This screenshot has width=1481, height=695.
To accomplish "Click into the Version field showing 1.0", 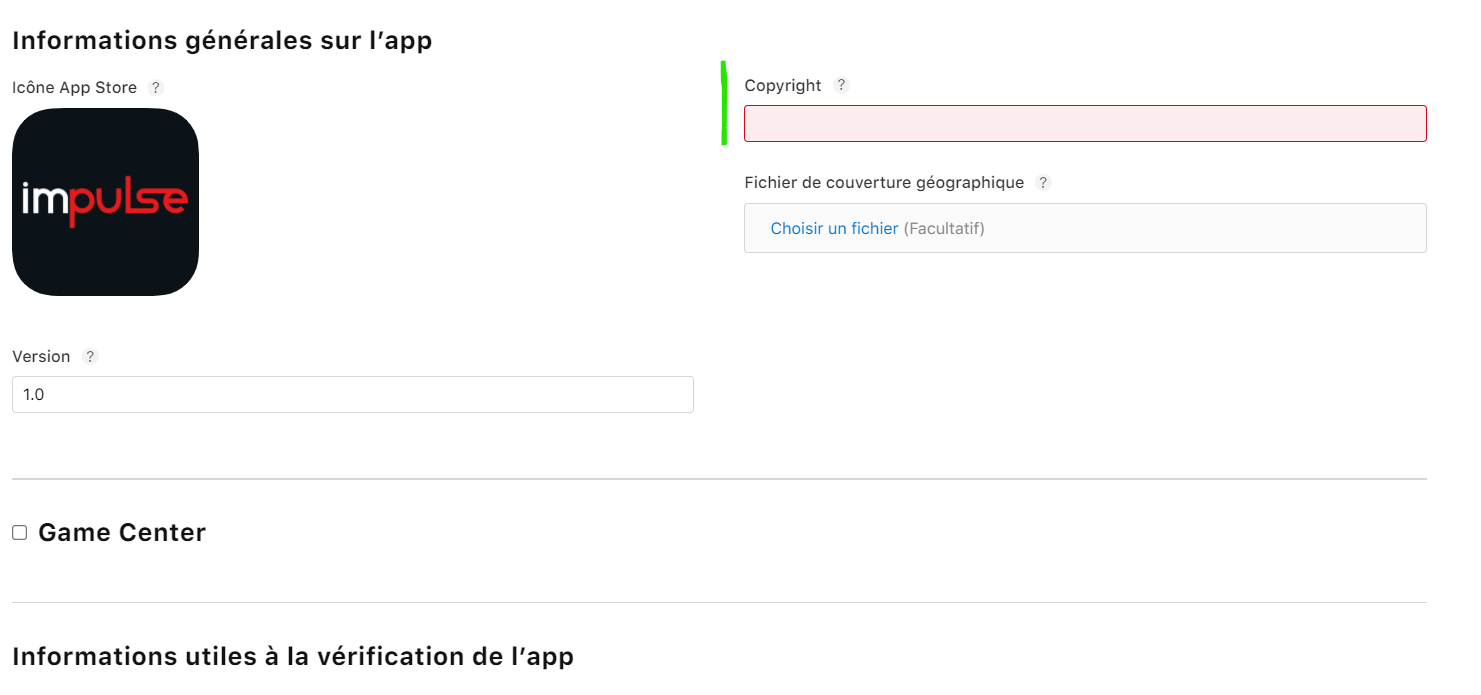I will [352, 395].
